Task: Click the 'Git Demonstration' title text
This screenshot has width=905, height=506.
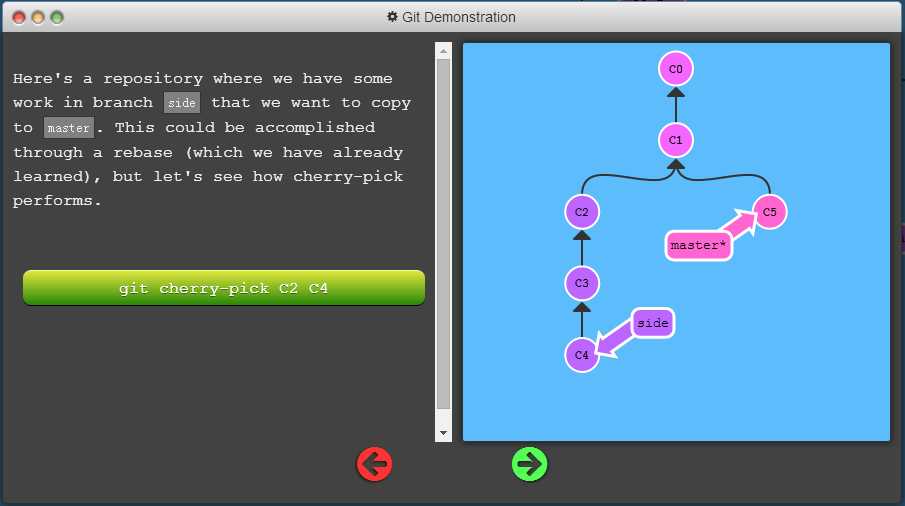Action: (459, 17)
